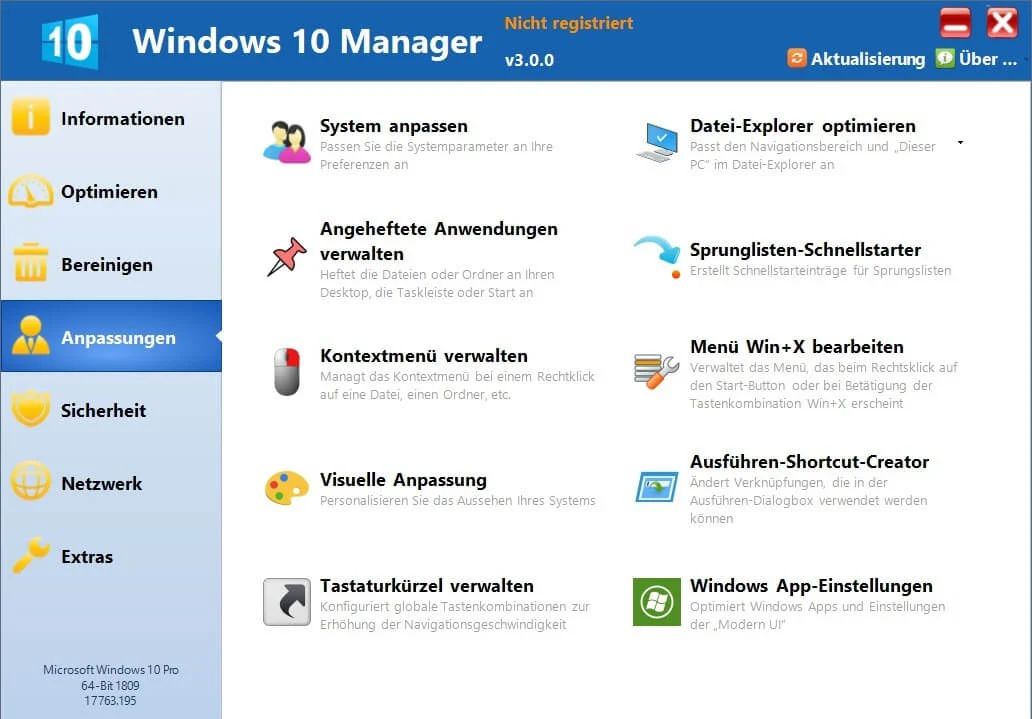Viewport: 1032px width, 719px height.
Task: Click the paint palette icon
Action: [287, 489]
